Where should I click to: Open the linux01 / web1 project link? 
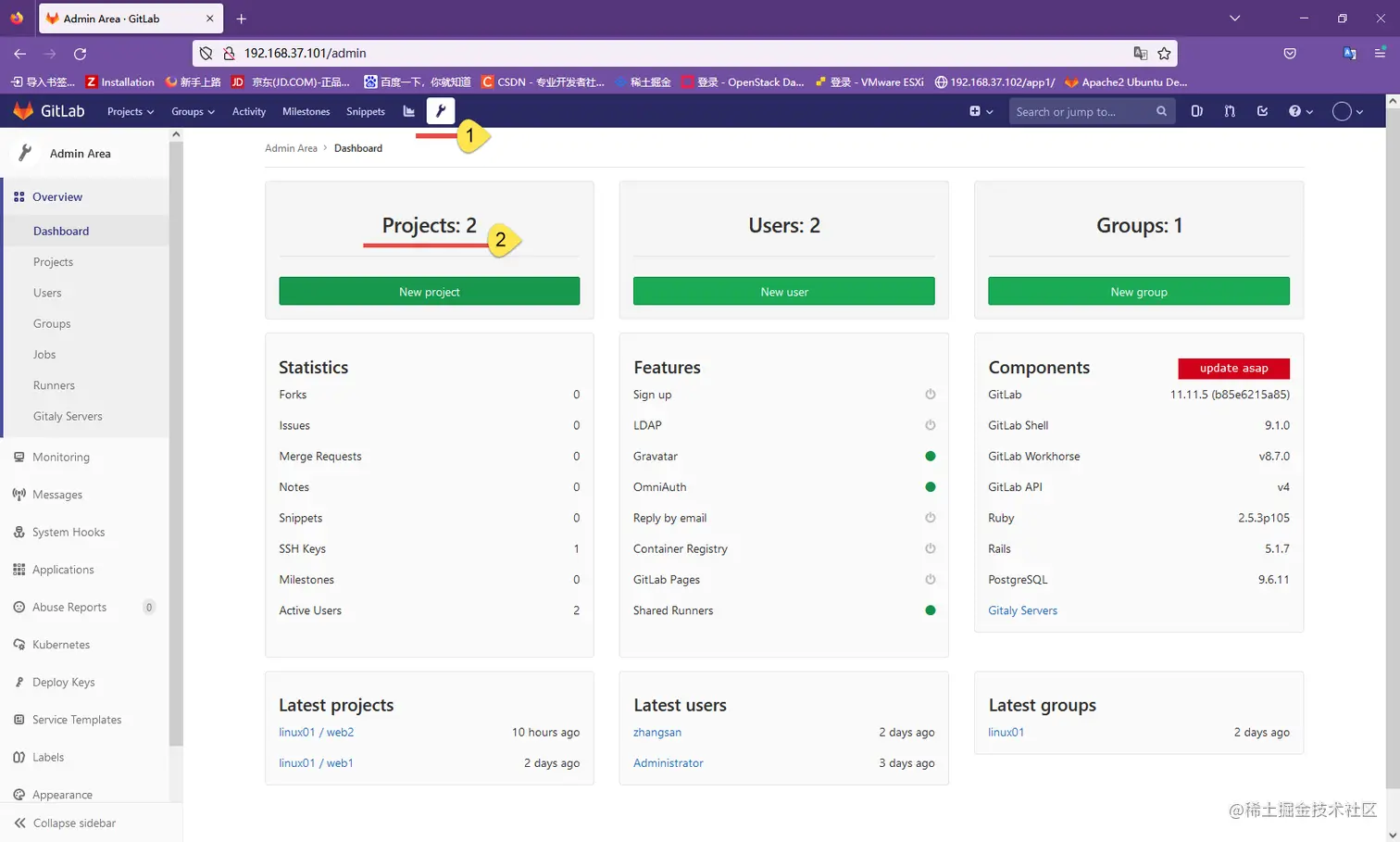[x=316, y=763]
